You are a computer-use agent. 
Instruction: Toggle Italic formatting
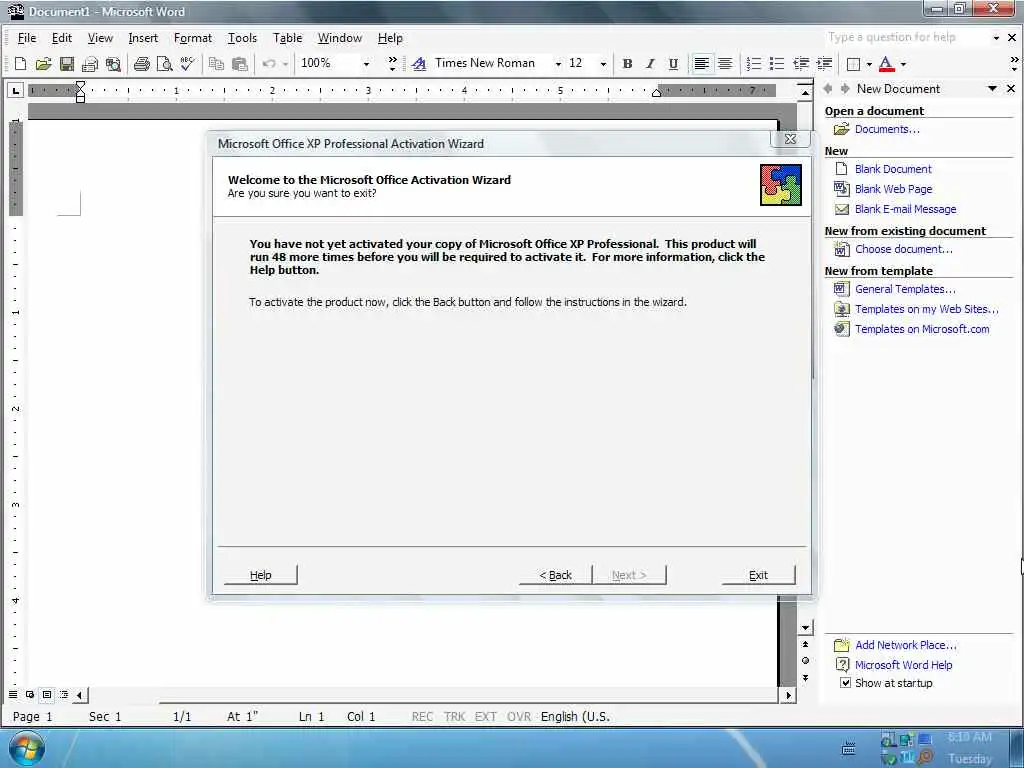click(650, 63)
